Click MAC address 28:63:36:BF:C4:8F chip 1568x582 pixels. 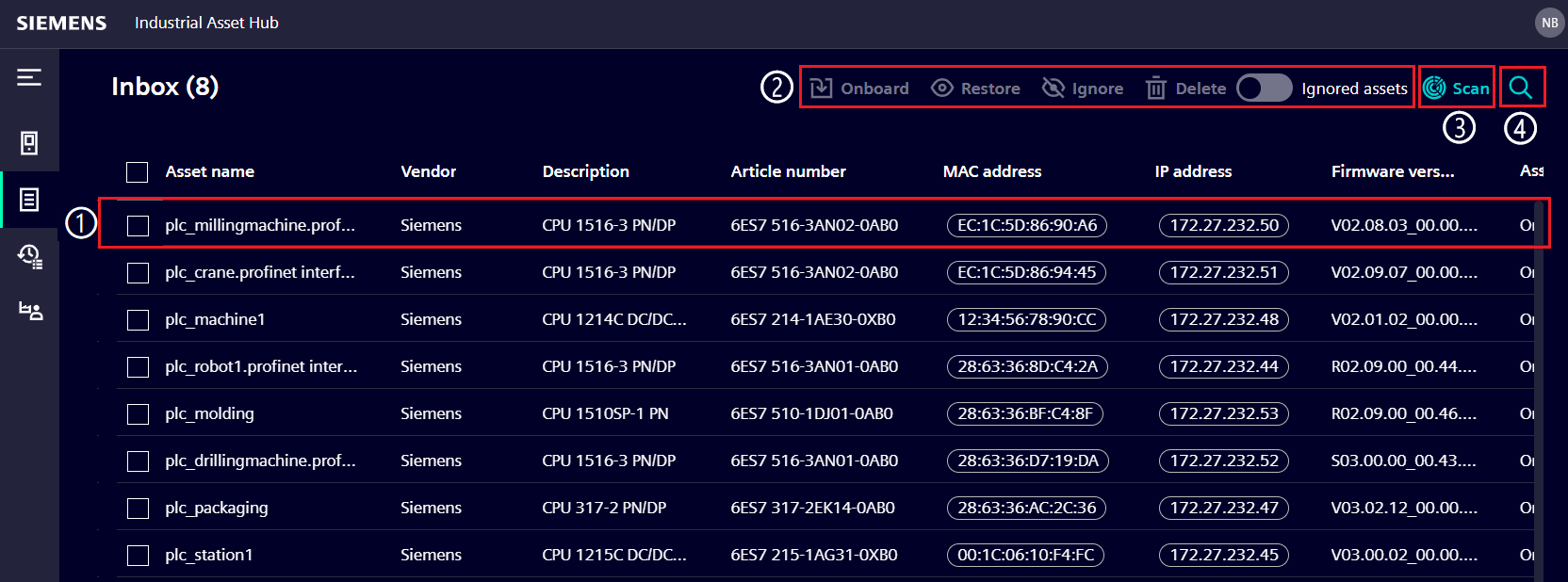(1024, 413)
